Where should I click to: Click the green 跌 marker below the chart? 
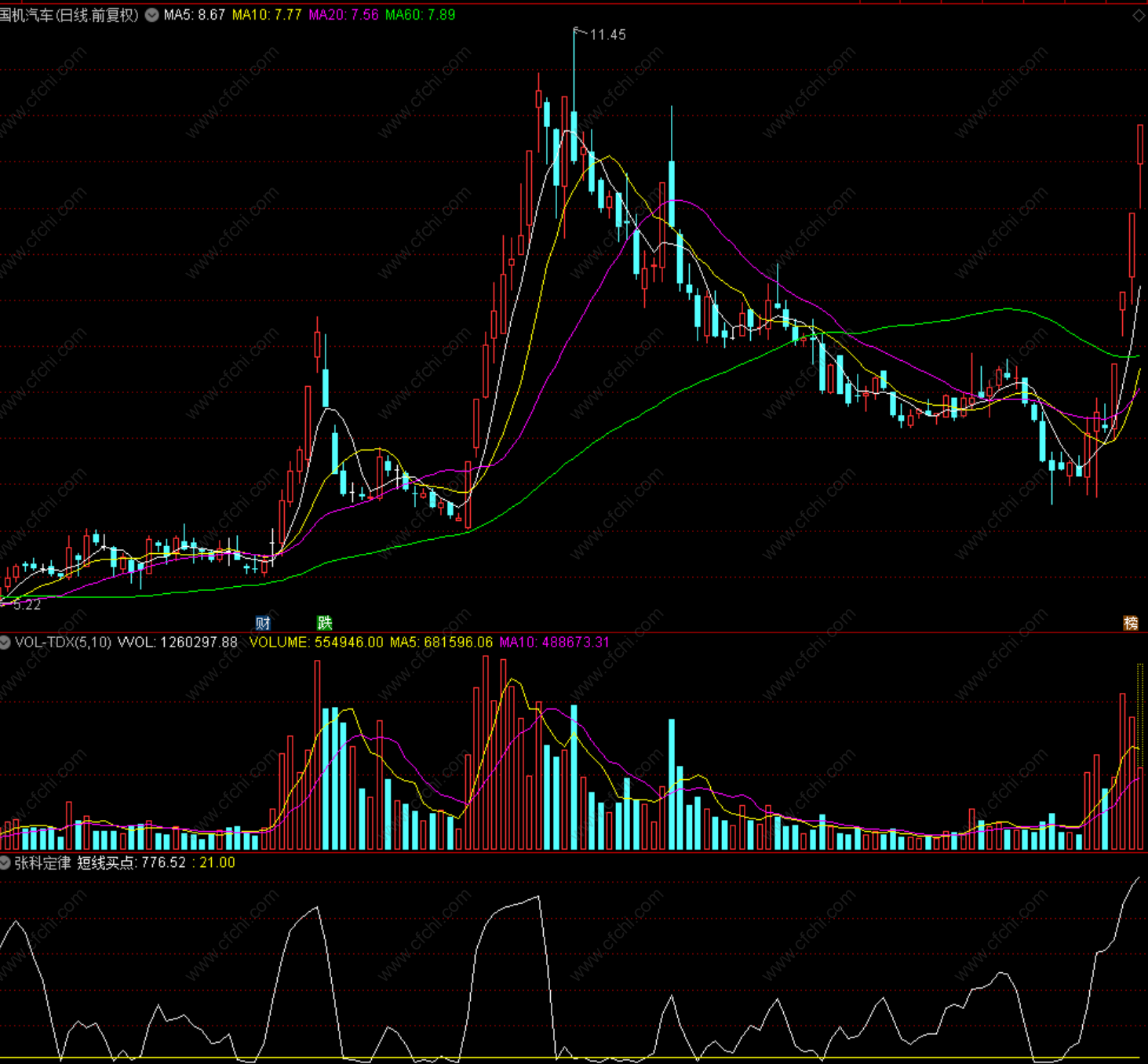tap(325, 623)
